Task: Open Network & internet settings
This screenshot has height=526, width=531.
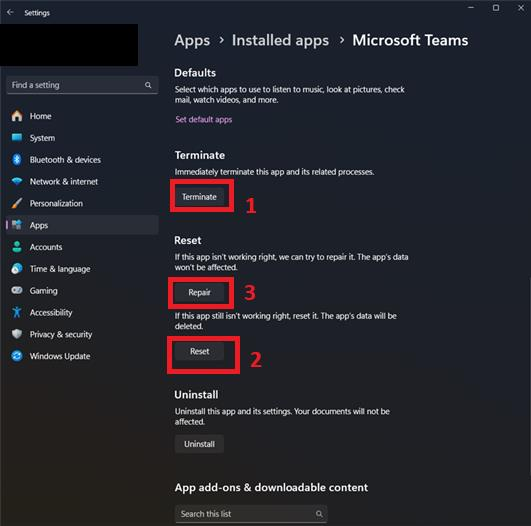Action: (x=82, y=182)
